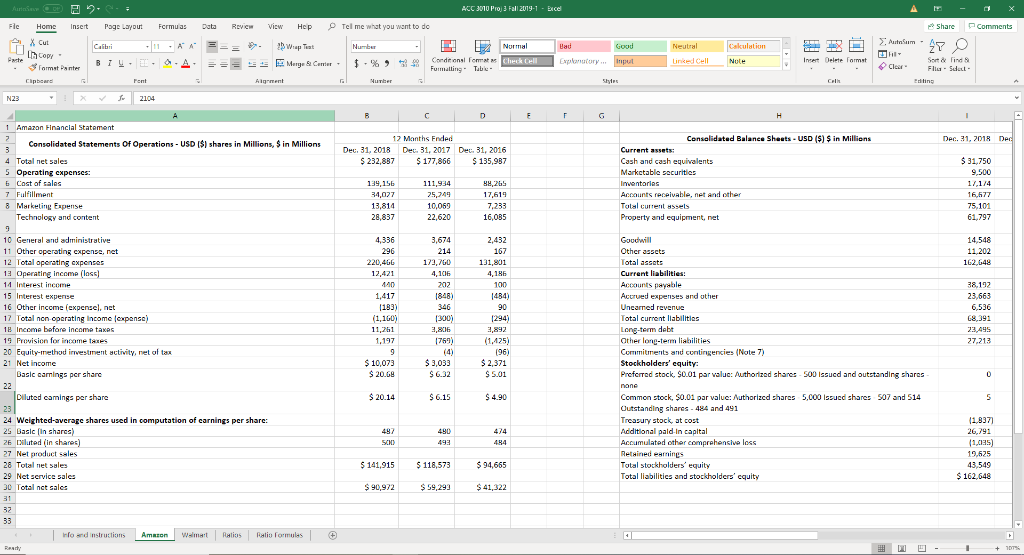Viewport: 1024px width, 555px height.
Task: Decrease indent in Alignment group
Action: pos(252,64)
